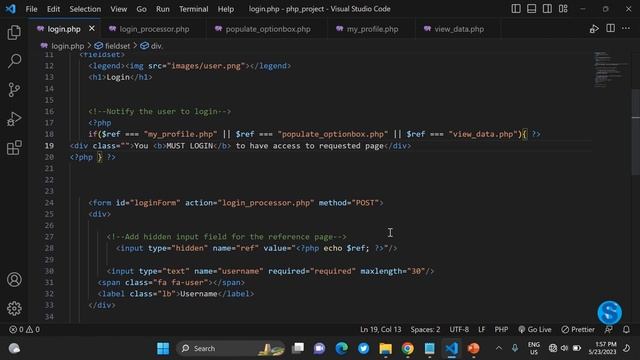This screenshot has height=360, width=640.
Task: Open errors and warnings status item
Action: point(24,329)
